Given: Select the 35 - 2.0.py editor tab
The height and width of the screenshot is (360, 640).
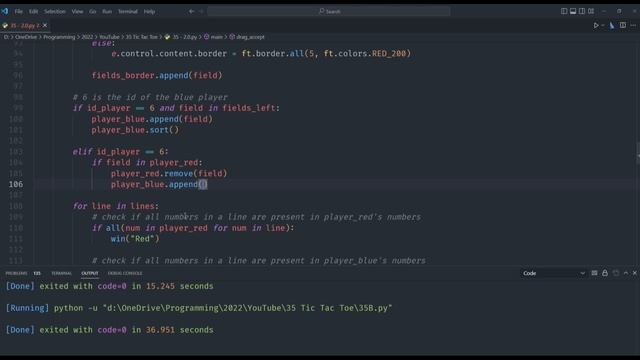Looking at the screenshot, I should (24, 25).
